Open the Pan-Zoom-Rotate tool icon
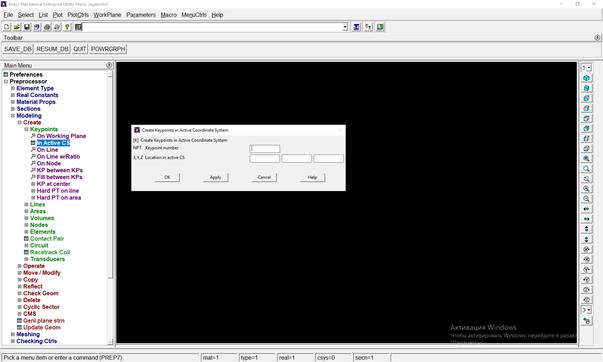This screenshot has width=603, height=362. pos(37,27)
